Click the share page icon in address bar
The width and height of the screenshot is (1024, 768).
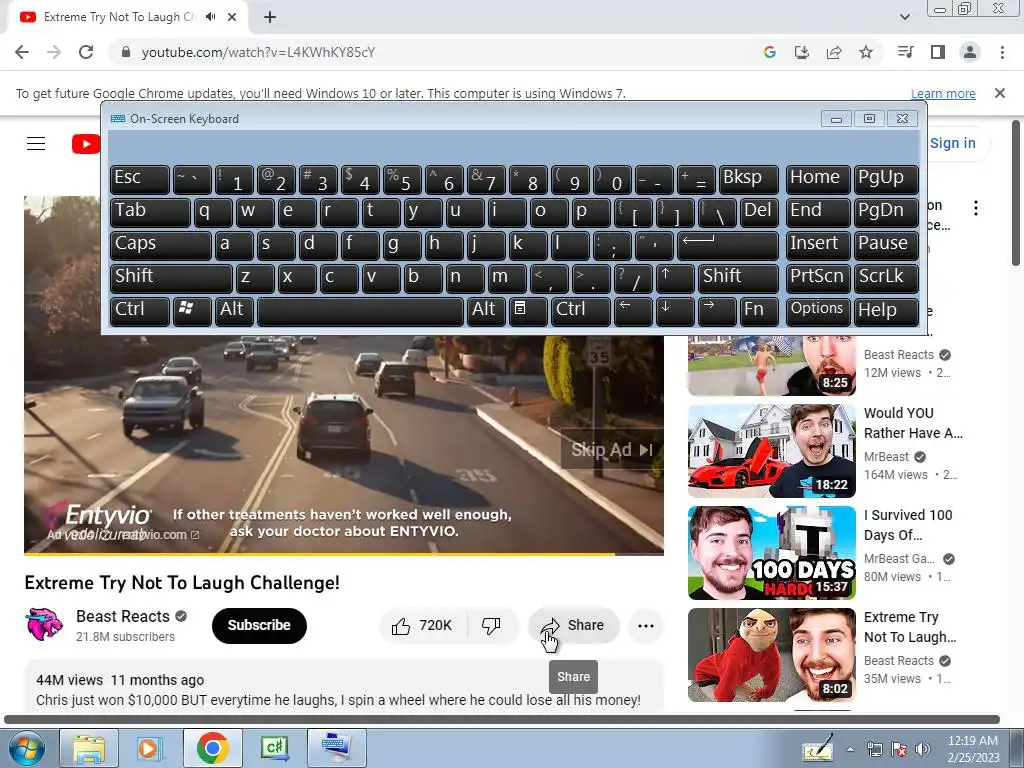834,52
